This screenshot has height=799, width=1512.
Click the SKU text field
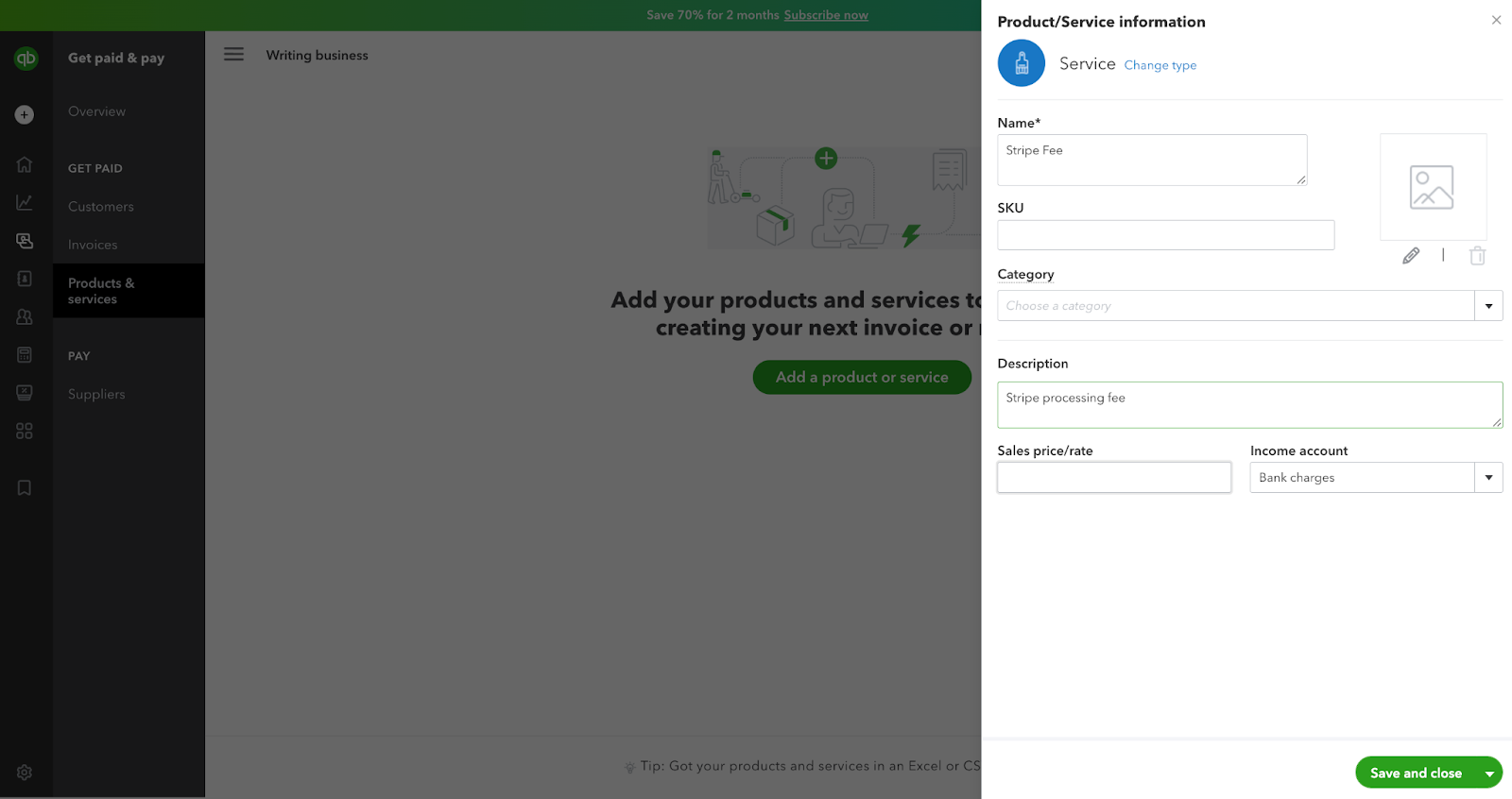coord(1165,235)
